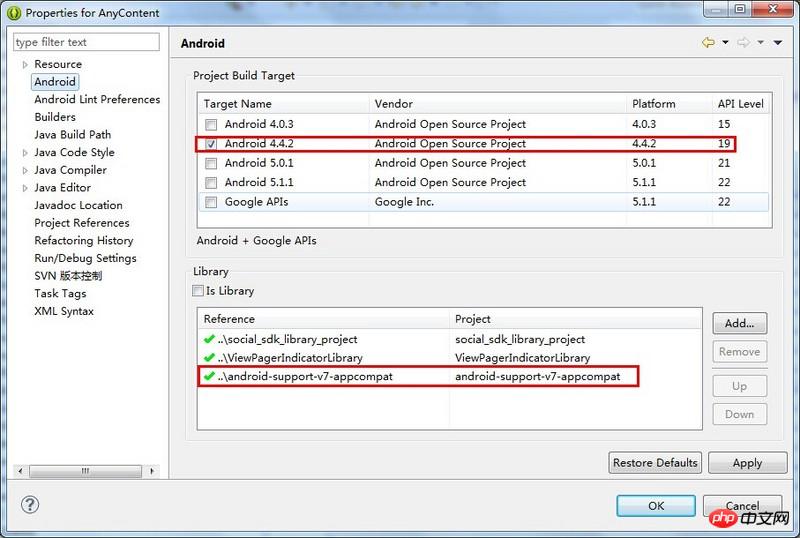
Task: Toggle the Is Library checkbox
Action: 198,291
